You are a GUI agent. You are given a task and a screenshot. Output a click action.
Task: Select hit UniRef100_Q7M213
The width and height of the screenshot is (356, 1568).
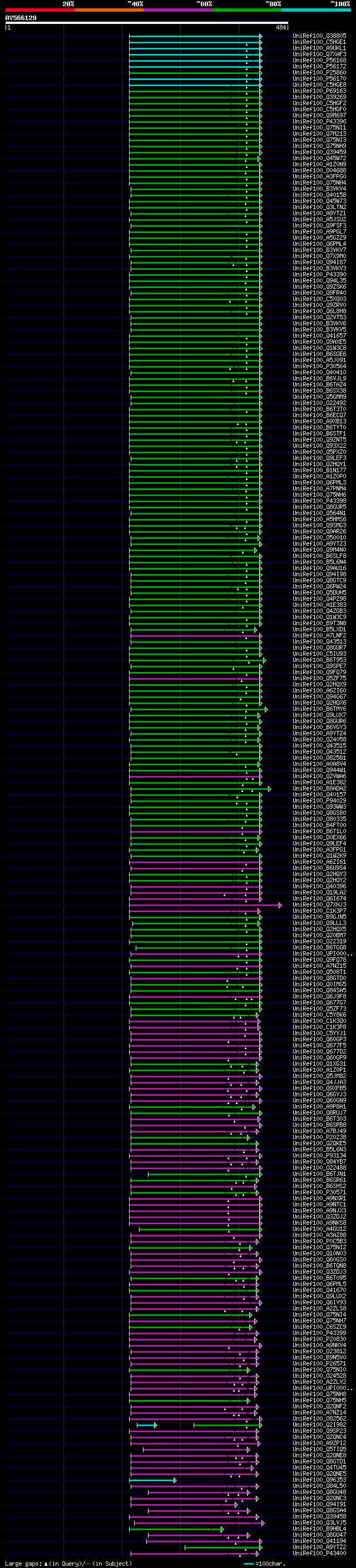319,134
